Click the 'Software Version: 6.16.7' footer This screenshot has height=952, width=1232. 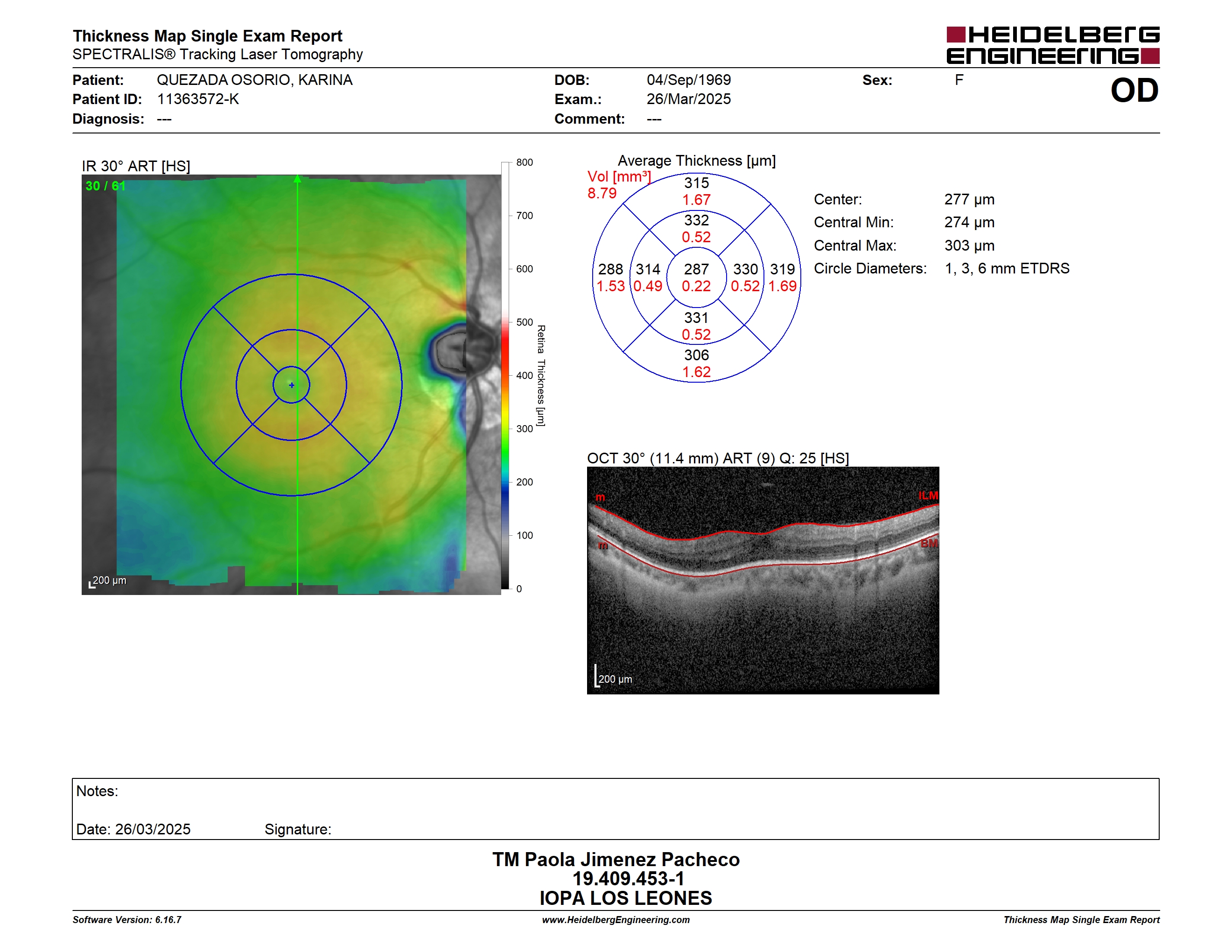click(127, 920)
